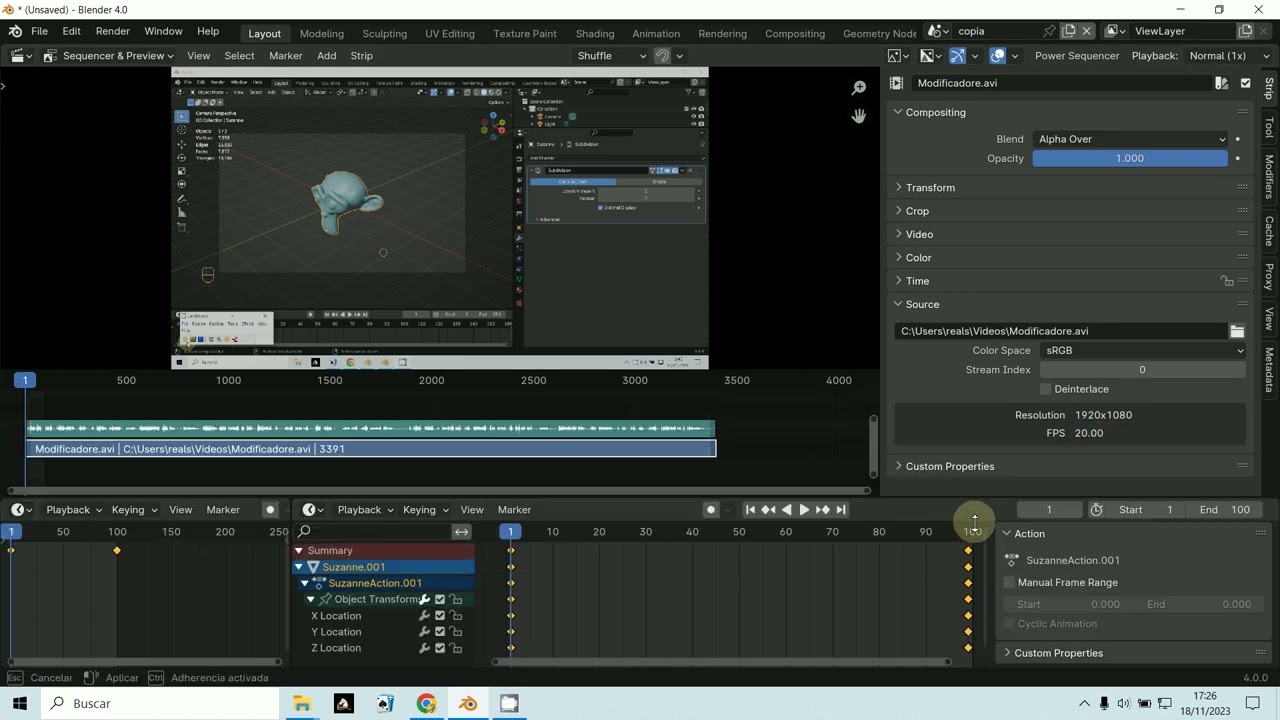Create a new scene copy next to copia
The image size is (1280, 720).
(1069, 31)
